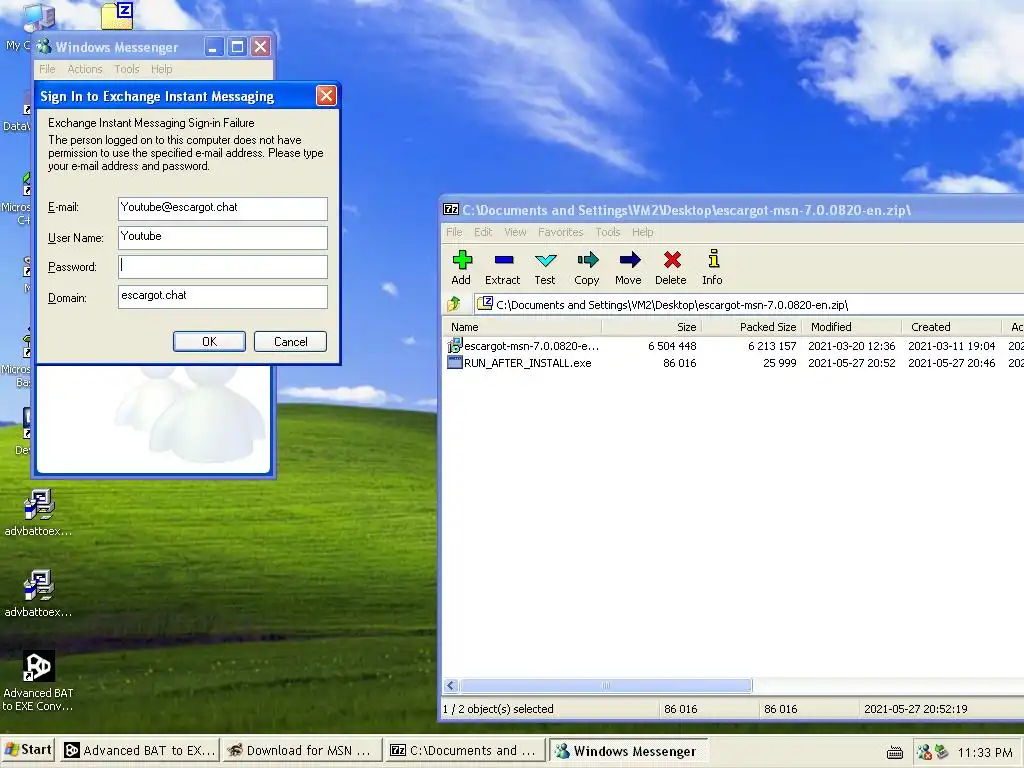Select the zip folder icon on desktop
This screenshot has width=1024, height=768.
(118, 16)
